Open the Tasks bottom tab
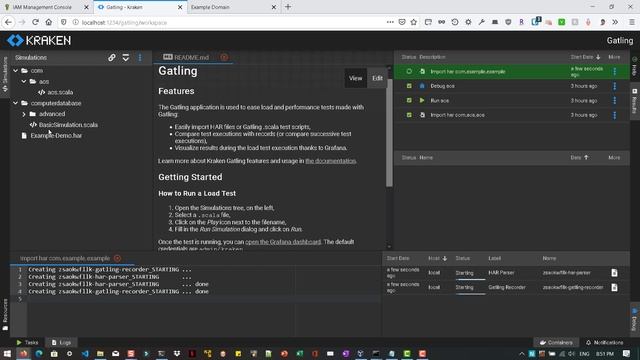This screenshot has height=360, width=640. coord(27,342)
